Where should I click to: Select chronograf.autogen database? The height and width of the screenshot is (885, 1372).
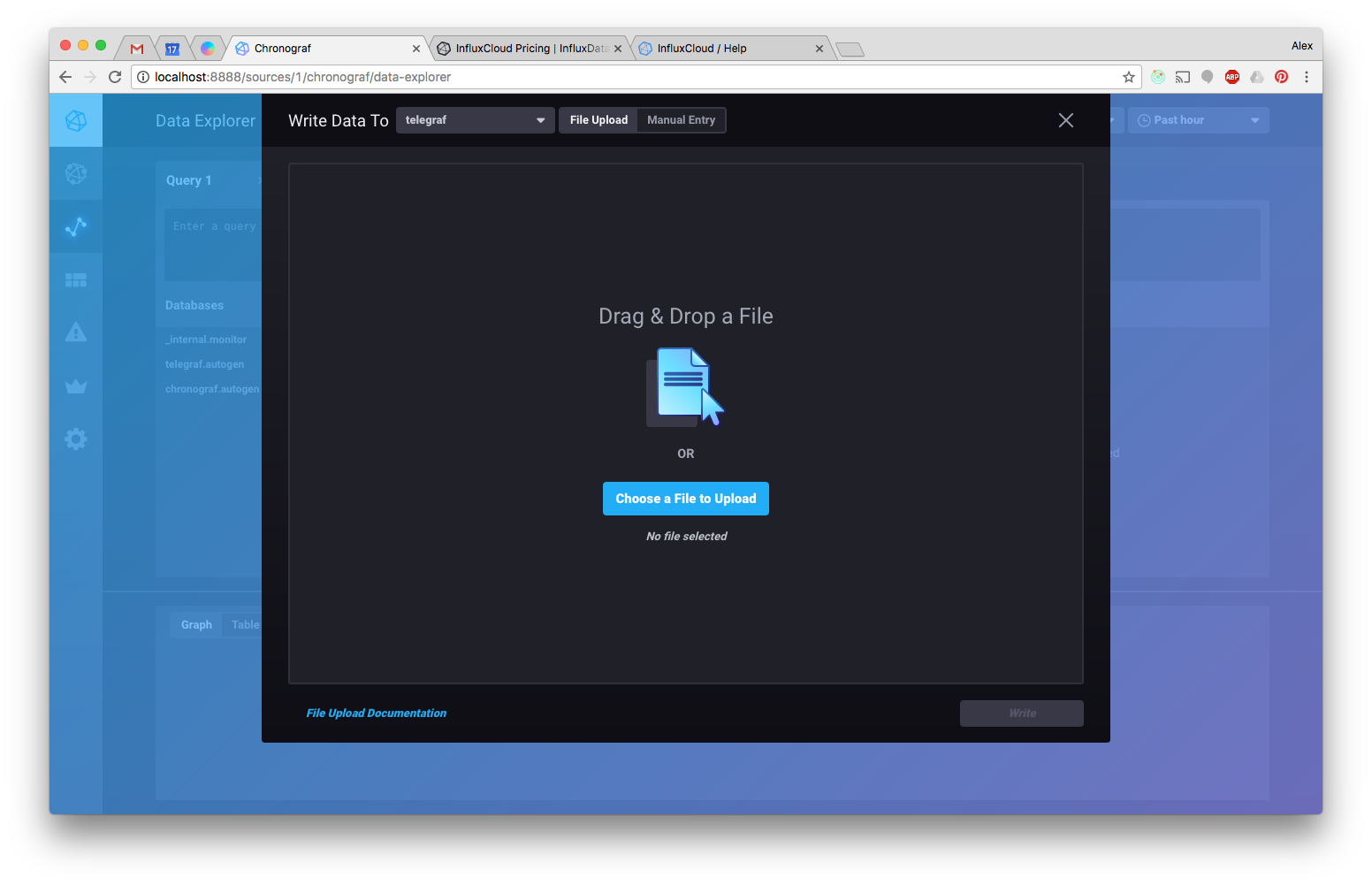point(212,389)
